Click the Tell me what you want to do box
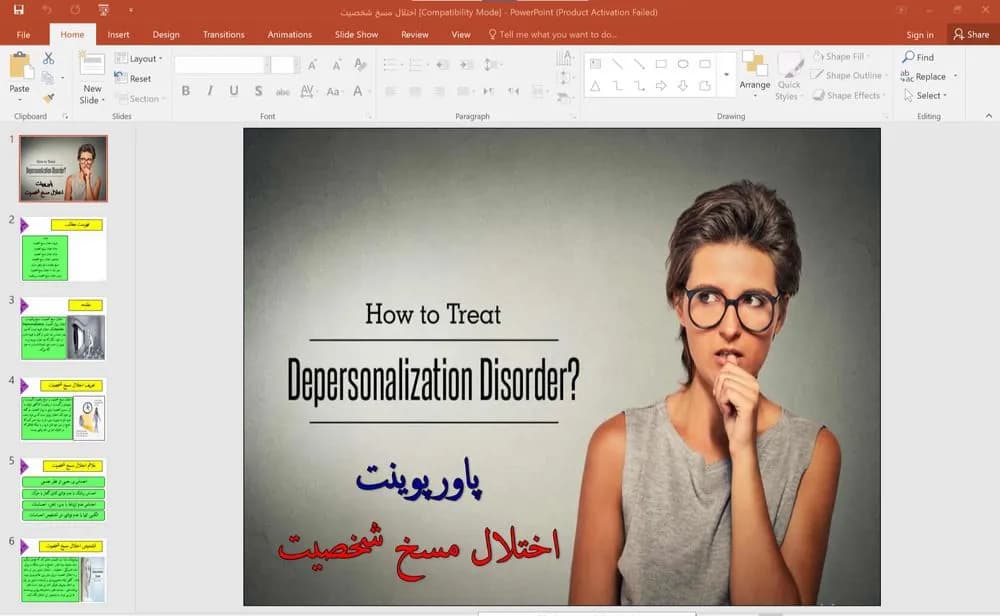Image resolution: width=1000 pixels, height=616 pixels. (x=552, y=34)
